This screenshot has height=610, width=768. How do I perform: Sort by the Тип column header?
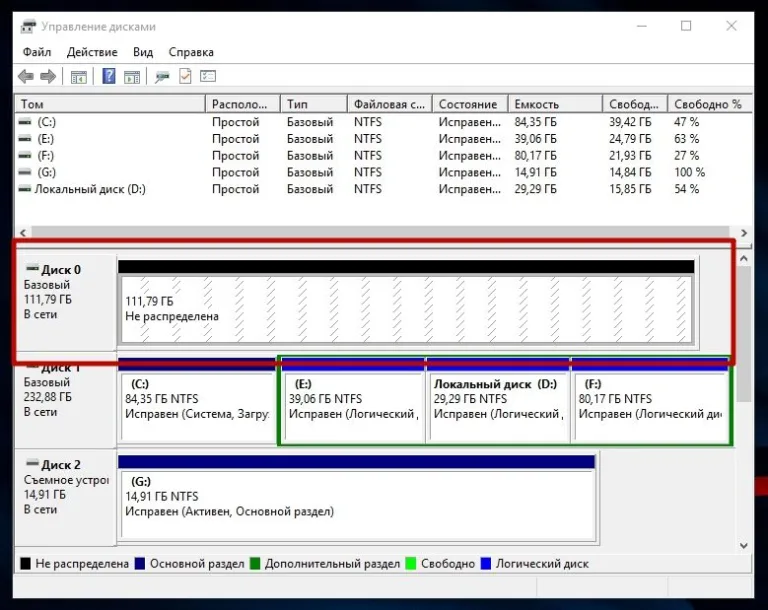tap(314, 104)
